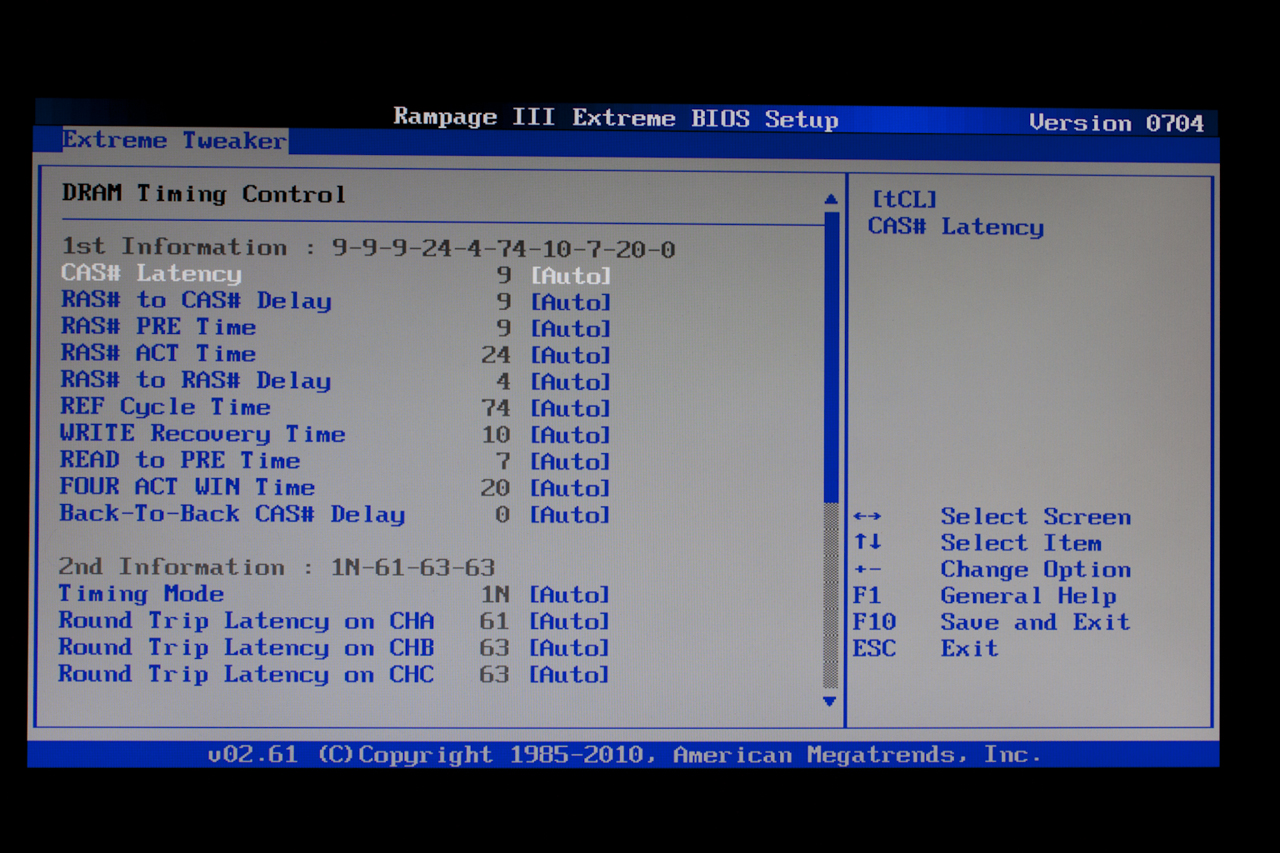This screenshot has width=1280, height=853.
Task: Click the FOUR ACT WIN Time value 20
Action: [495, 488]
